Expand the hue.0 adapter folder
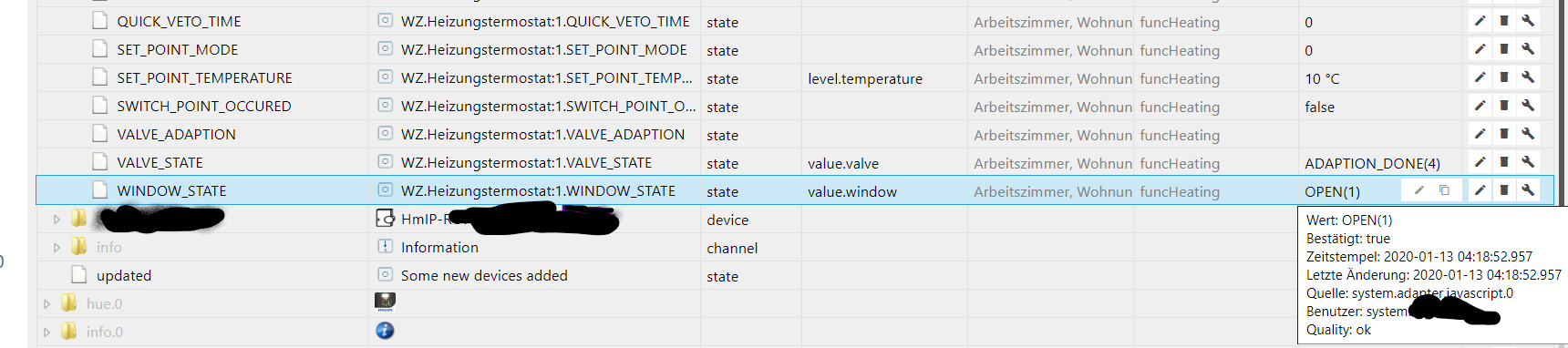1568x348 pixels. click(46, 303)
